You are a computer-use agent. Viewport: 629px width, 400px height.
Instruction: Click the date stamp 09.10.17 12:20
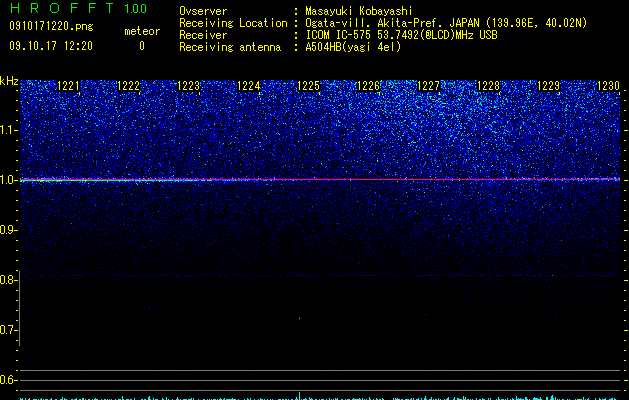pos(51,46)
